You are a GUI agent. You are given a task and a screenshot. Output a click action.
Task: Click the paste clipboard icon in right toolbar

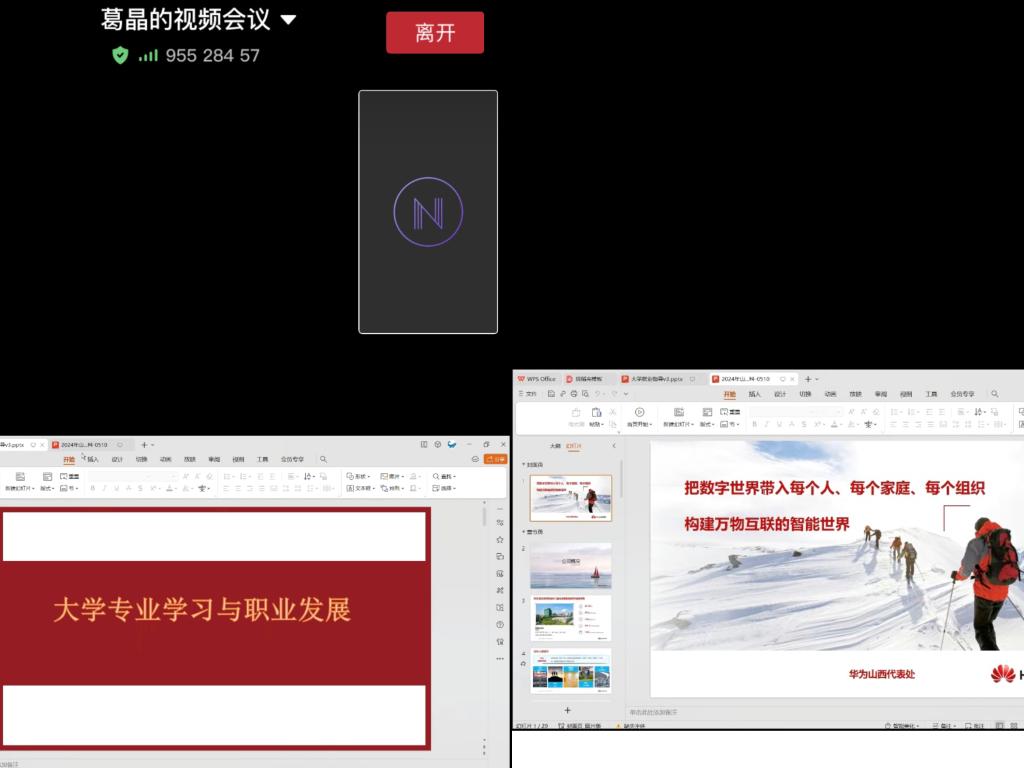[x=597, y=412]
